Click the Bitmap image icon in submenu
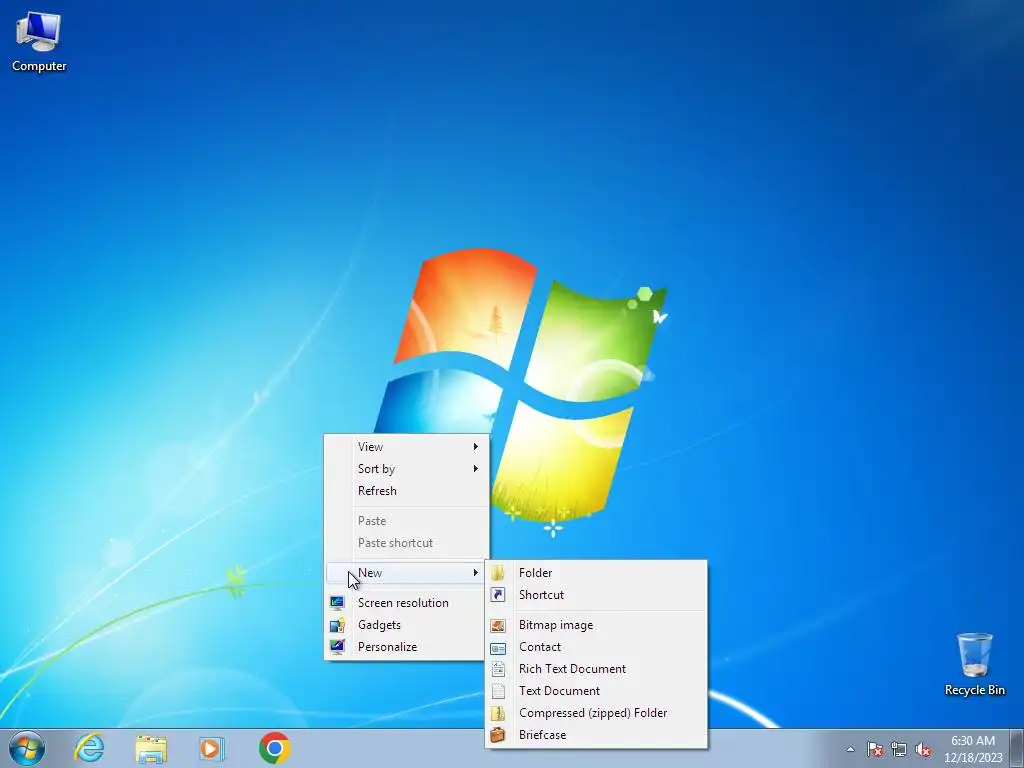Screen dimensions: 1024x768 [498, 626]
